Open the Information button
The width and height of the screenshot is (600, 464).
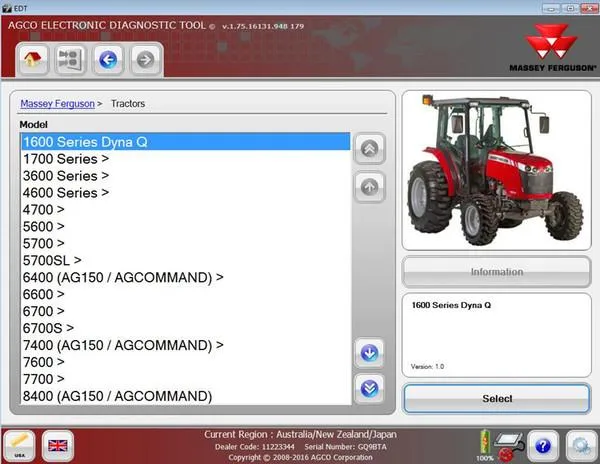[x=497, y=272]
